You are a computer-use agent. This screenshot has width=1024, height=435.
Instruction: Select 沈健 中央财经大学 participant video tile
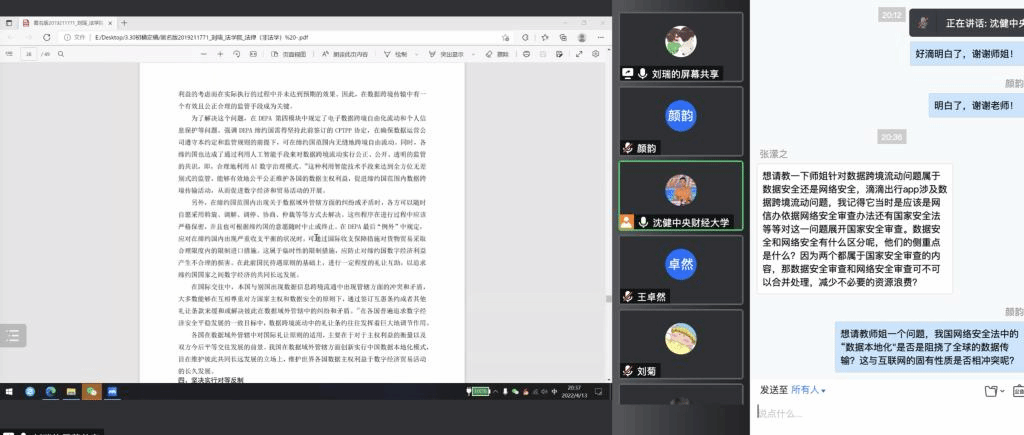click(x=680, y=196)
